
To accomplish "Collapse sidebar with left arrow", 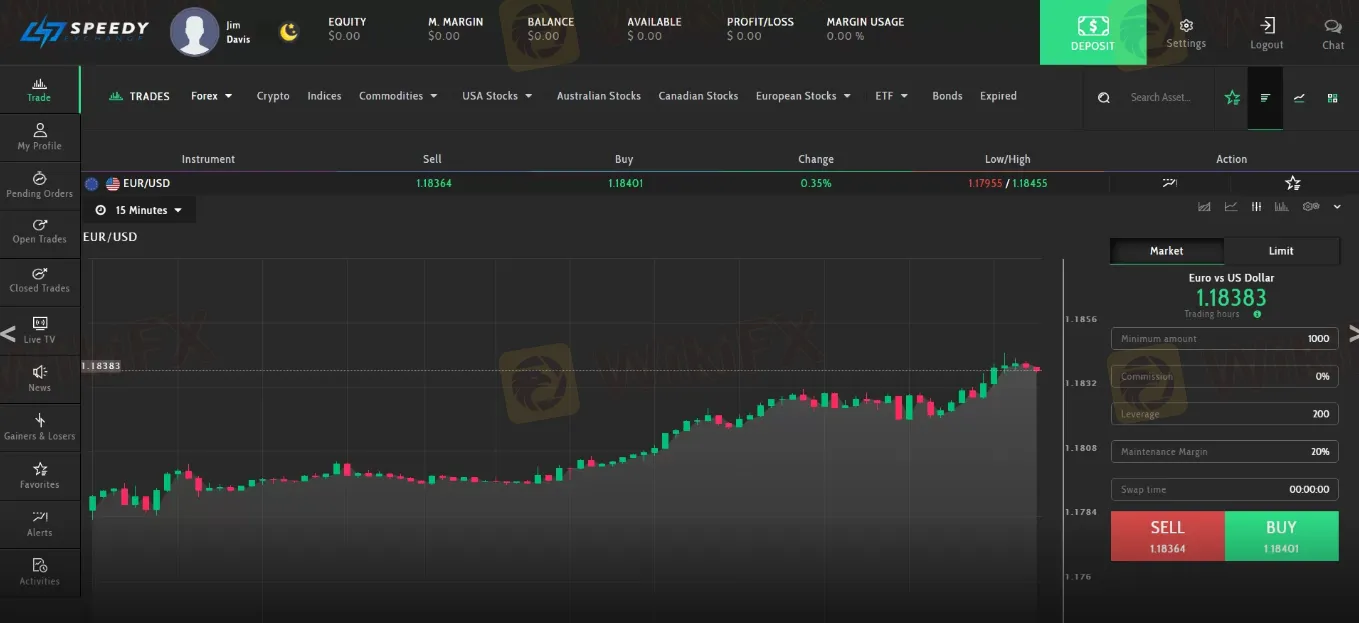I will click(8, 333).
